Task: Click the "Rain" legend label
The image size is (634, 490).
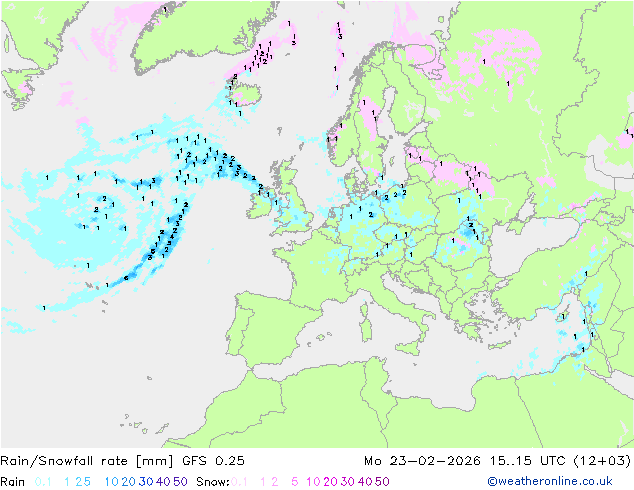Action: 13,482
